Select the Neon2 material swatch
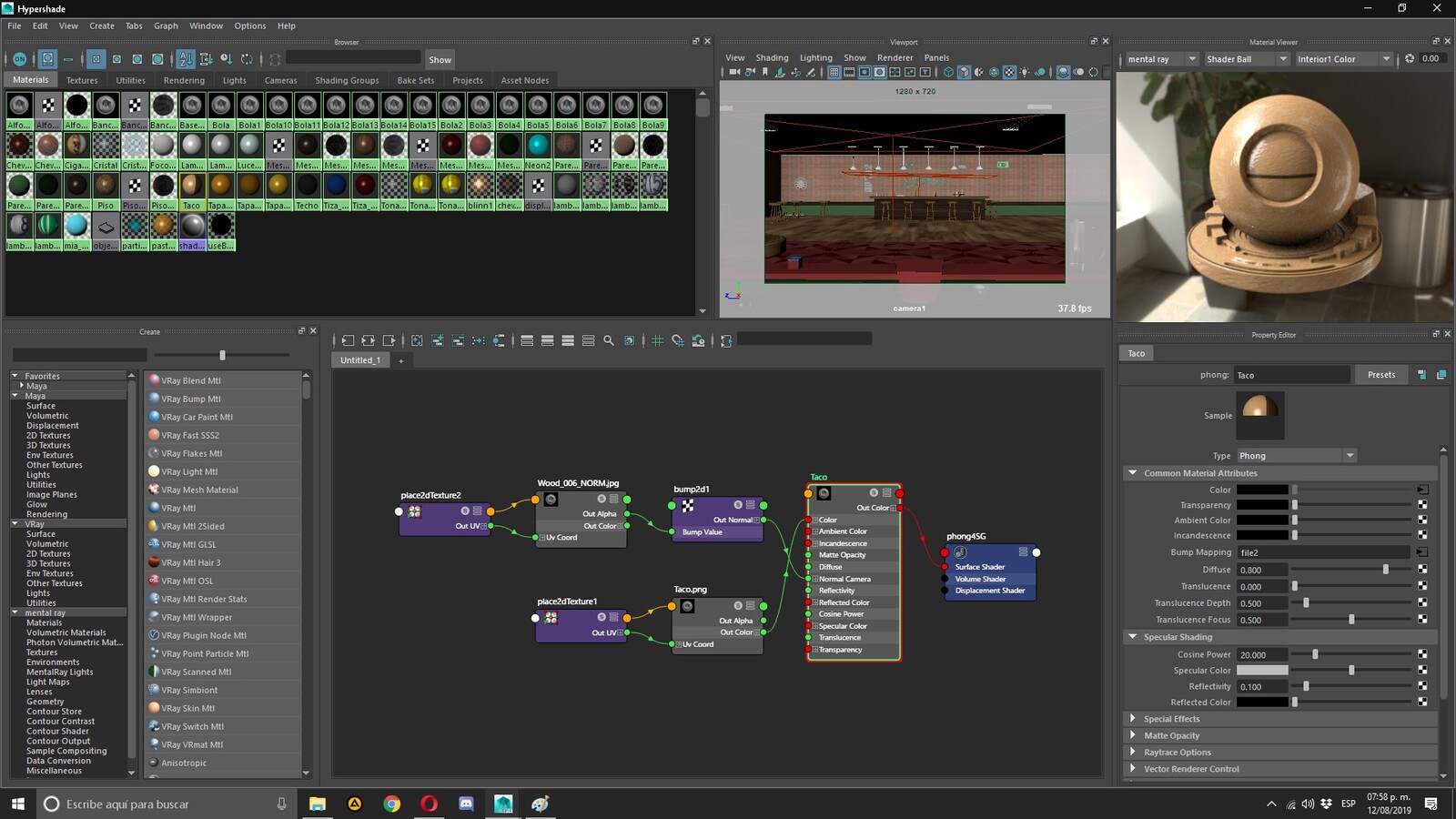Screen dimensions: 1456x819 538,151
